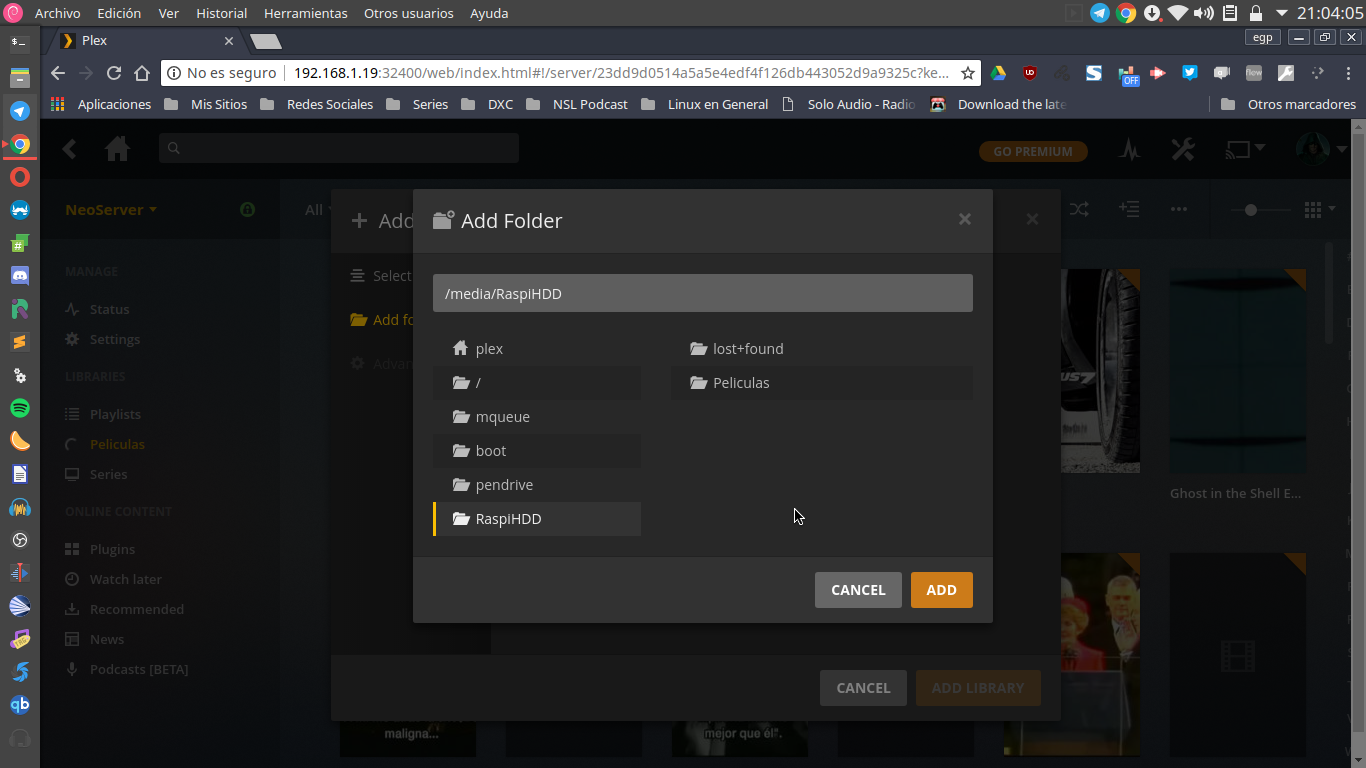Open the Historial menu
Viewport: 1366px width, 768px height.
[221, 13]
